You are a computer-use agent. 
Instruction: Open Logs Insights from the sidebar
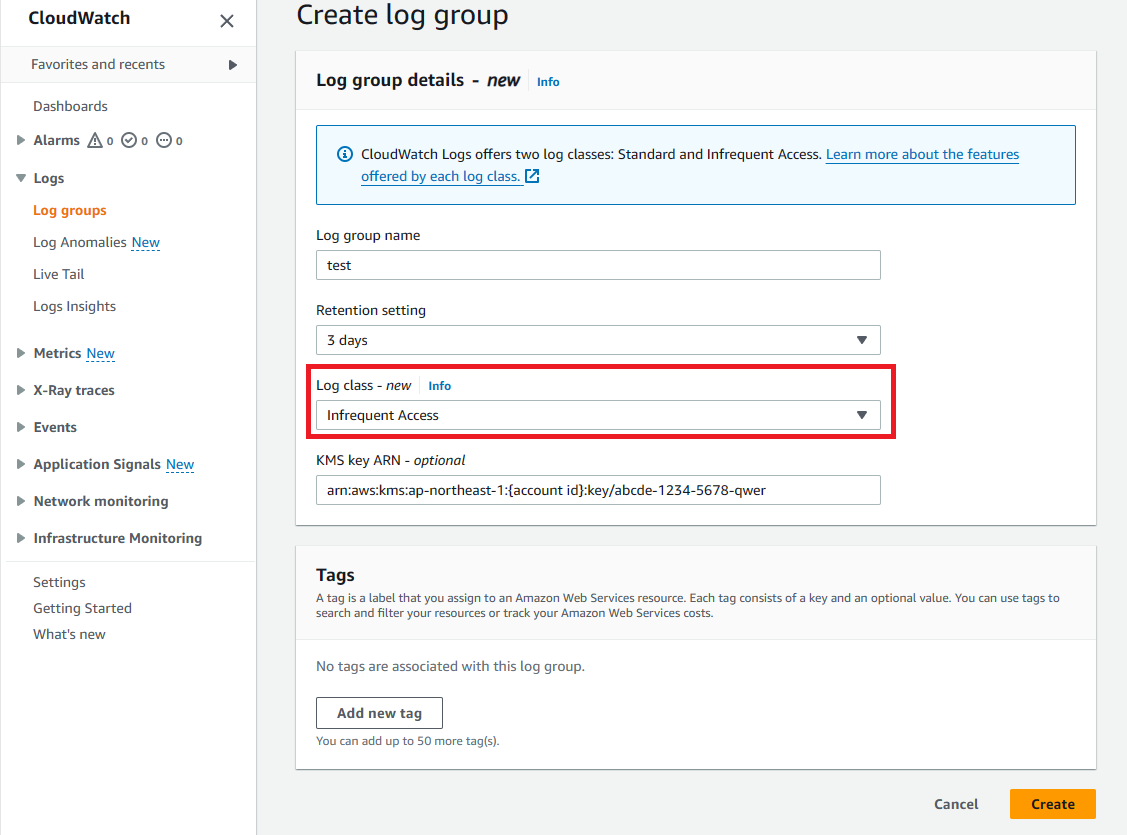(x=74, y=306)
